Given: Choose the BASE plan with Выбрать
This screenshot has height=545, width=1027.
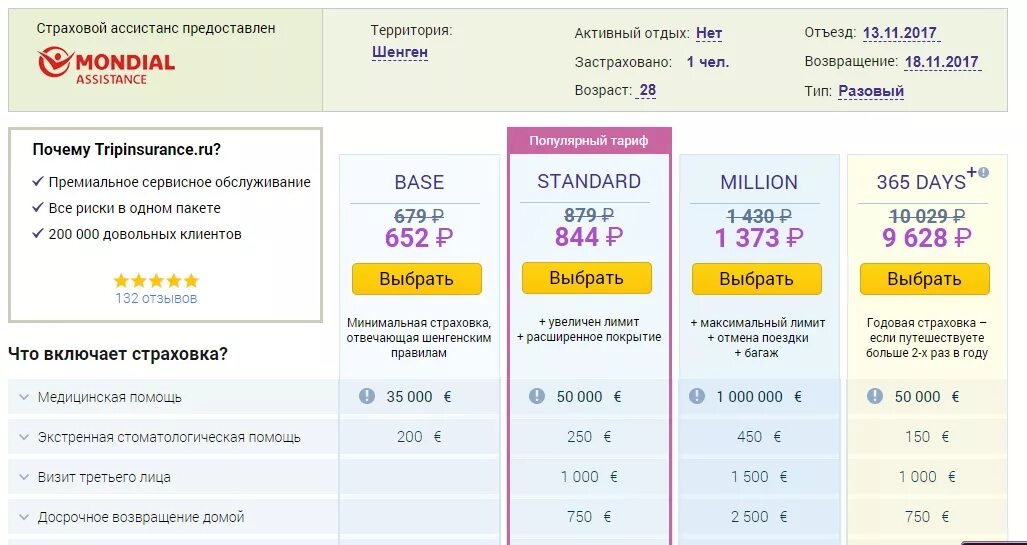Looking at the screenshot, I should coord(417,279).
